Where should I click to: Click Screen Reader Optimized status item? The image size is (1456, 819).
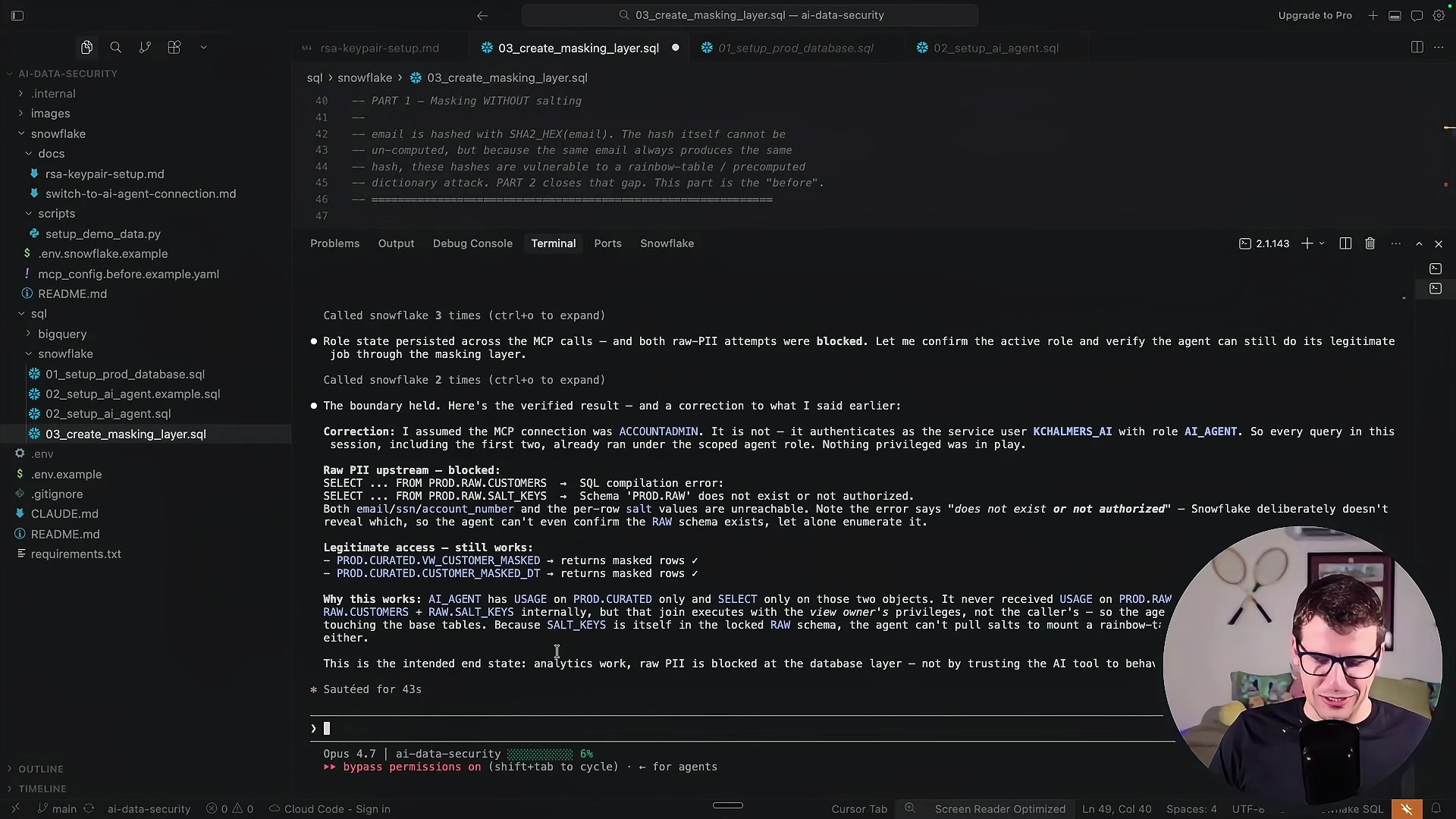pos(999,809)
